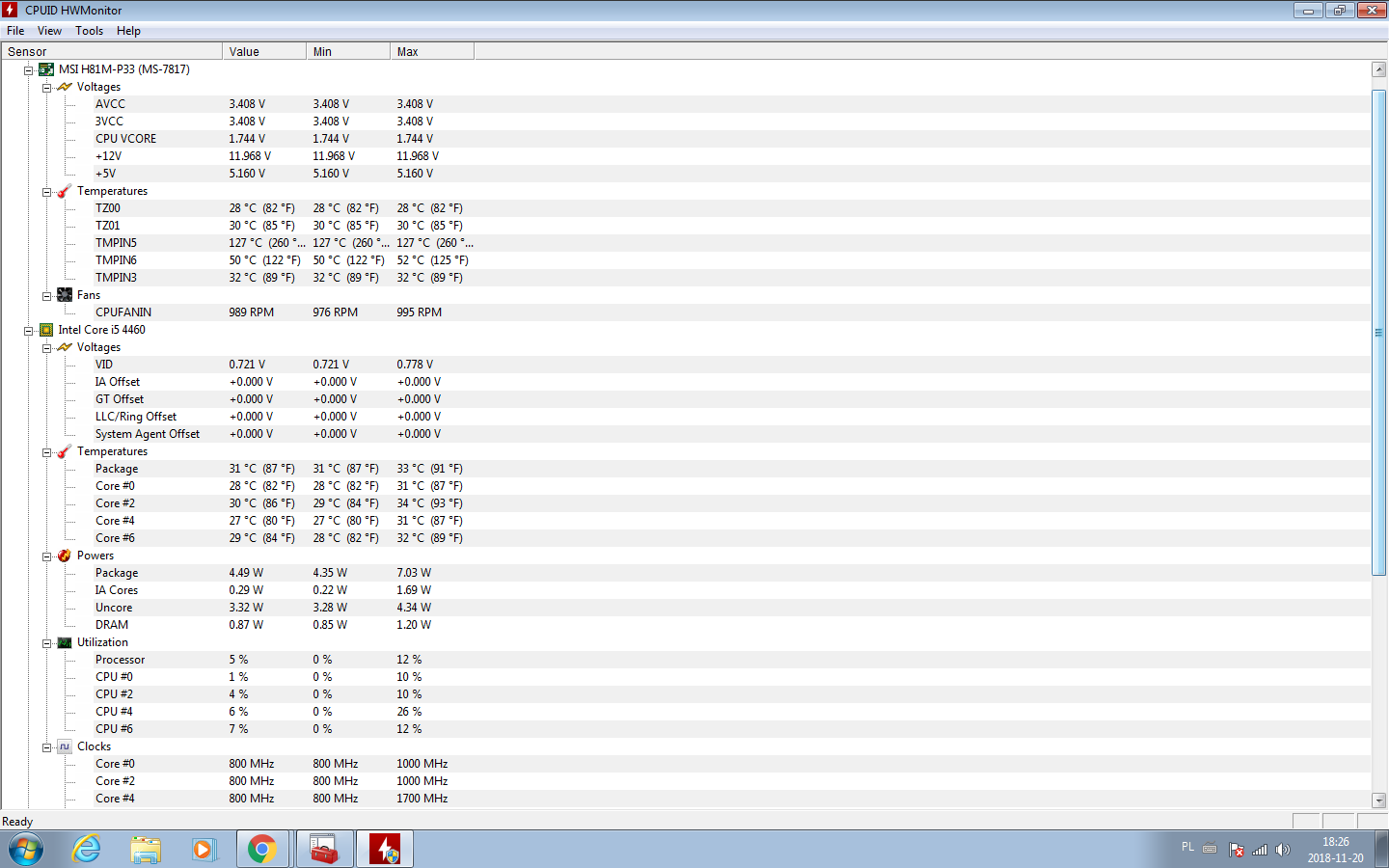Show the clock and date in tray

click(1336, 850)
